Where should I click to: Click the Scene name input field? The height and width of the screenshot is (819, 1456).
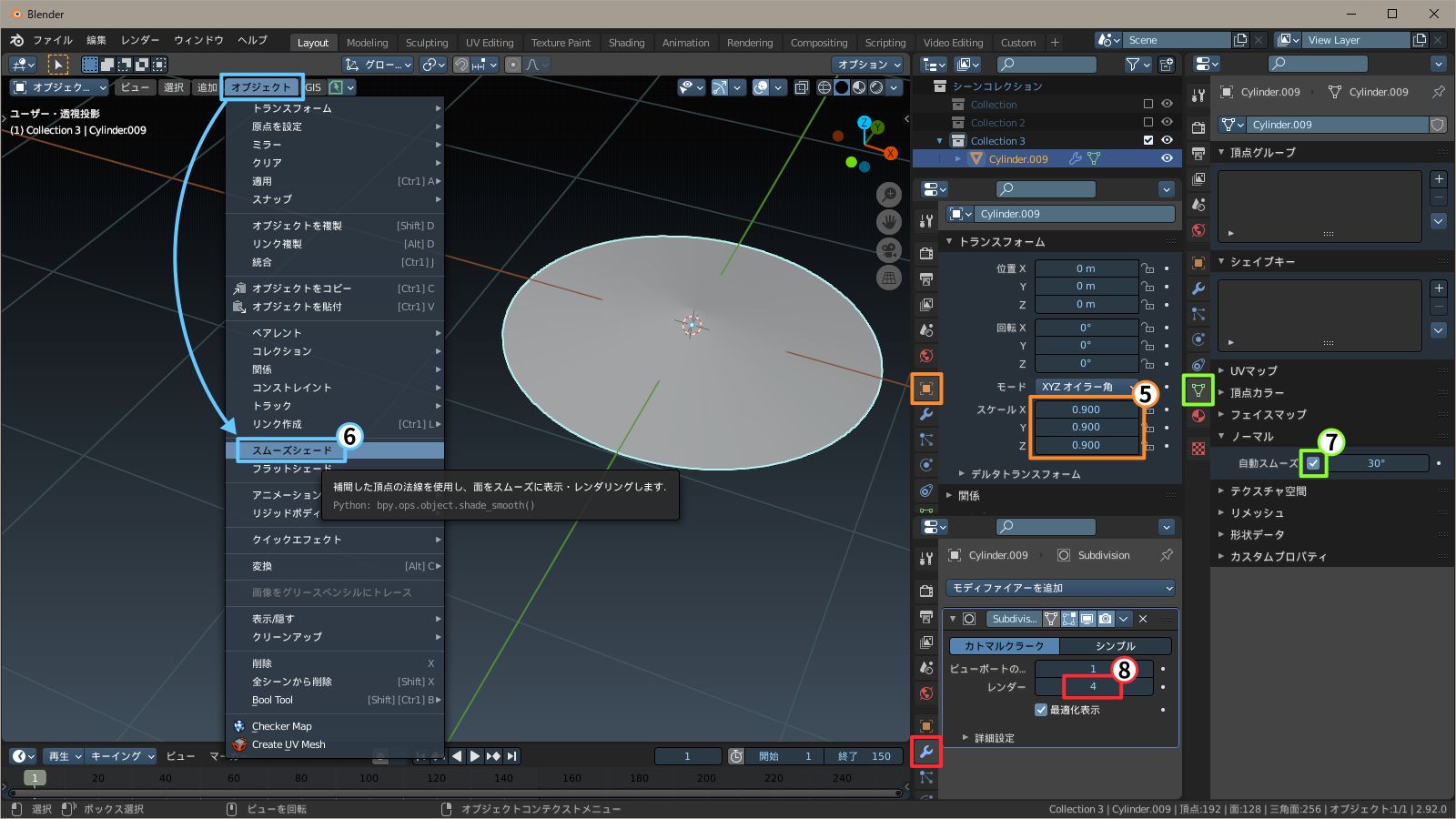pyautogui.click(x=1178, y=40)
